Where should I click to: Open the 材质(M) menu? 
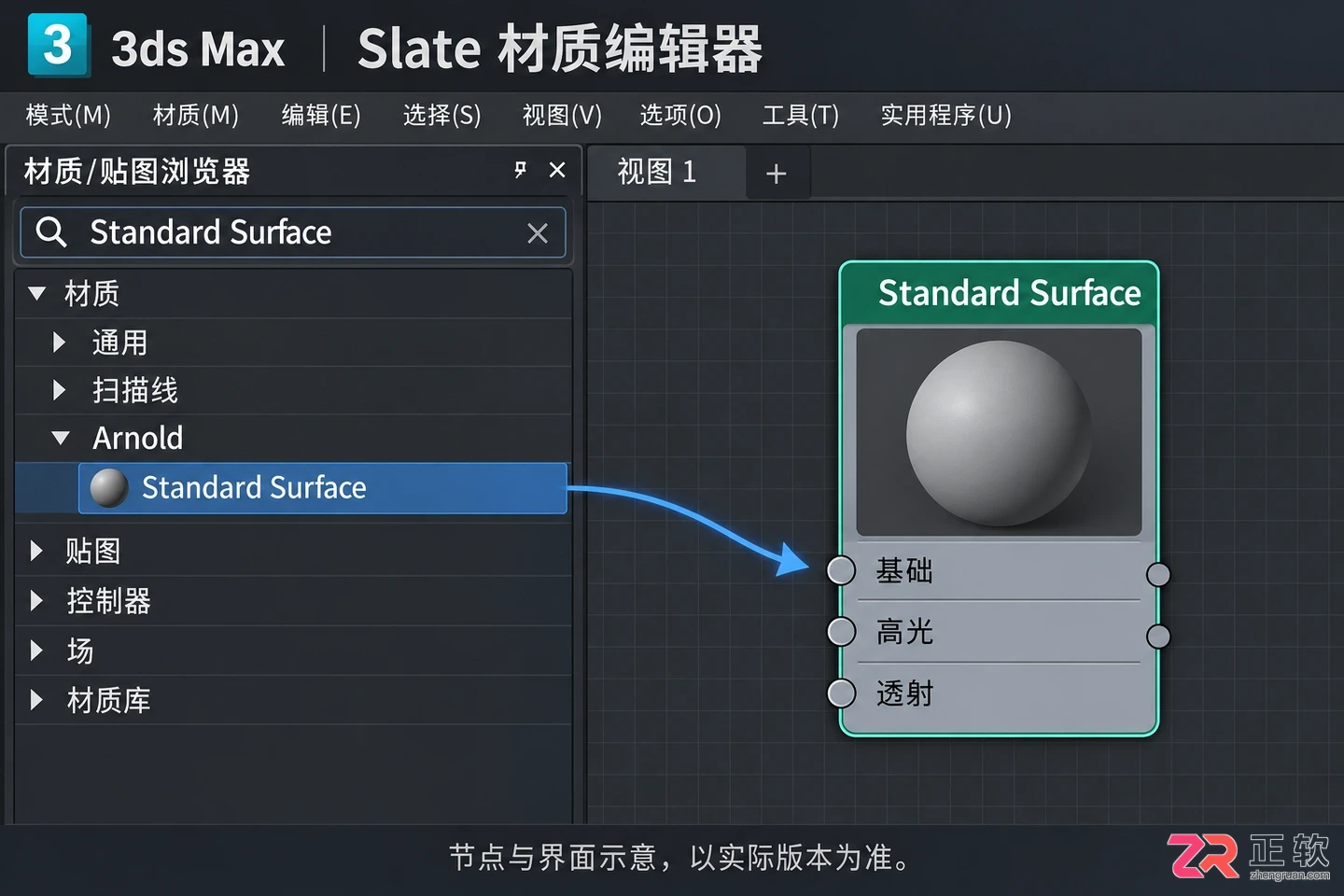[x=196, y=115]
